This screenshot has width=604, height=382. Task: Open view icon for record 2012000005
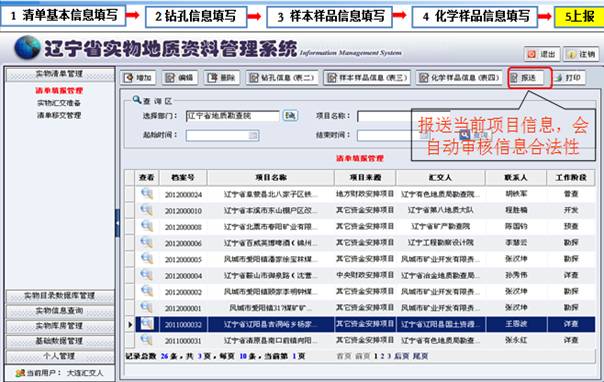pos(147,258)
